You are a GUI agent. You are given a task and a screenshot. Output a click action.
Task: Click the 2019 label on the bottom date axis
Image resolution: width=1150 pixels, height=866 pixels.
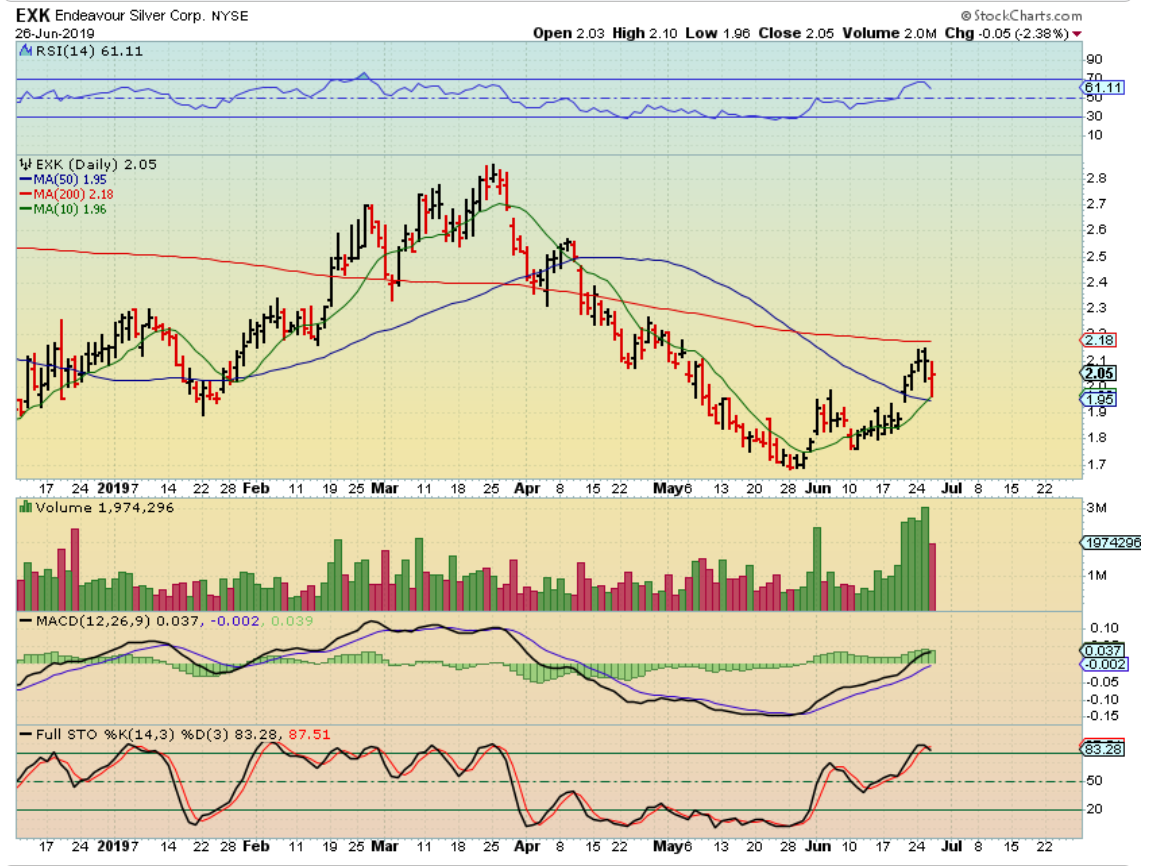pyautogui.click(x=114, y=846)
